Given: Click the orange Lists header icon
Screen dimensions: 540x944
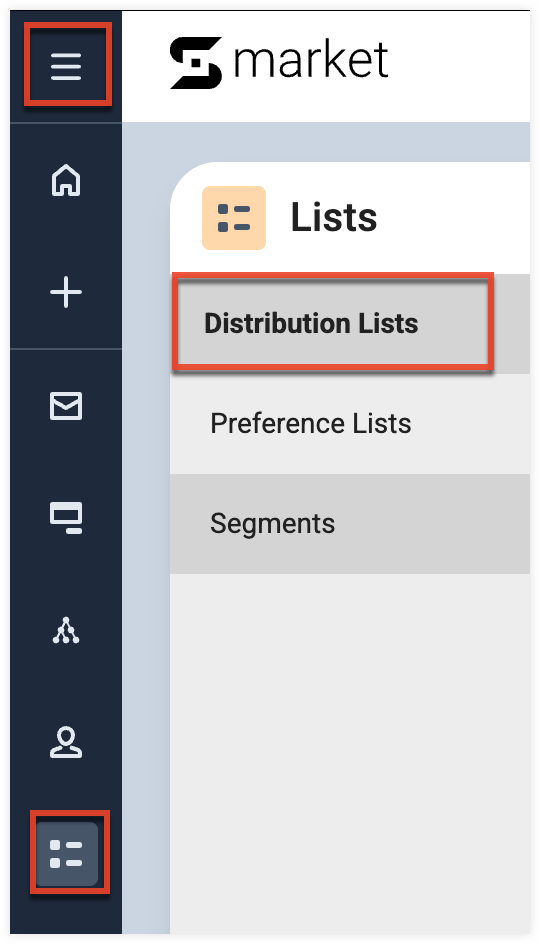Looking at the screenshot, I should pyautogui.click(x=234, y=217).
